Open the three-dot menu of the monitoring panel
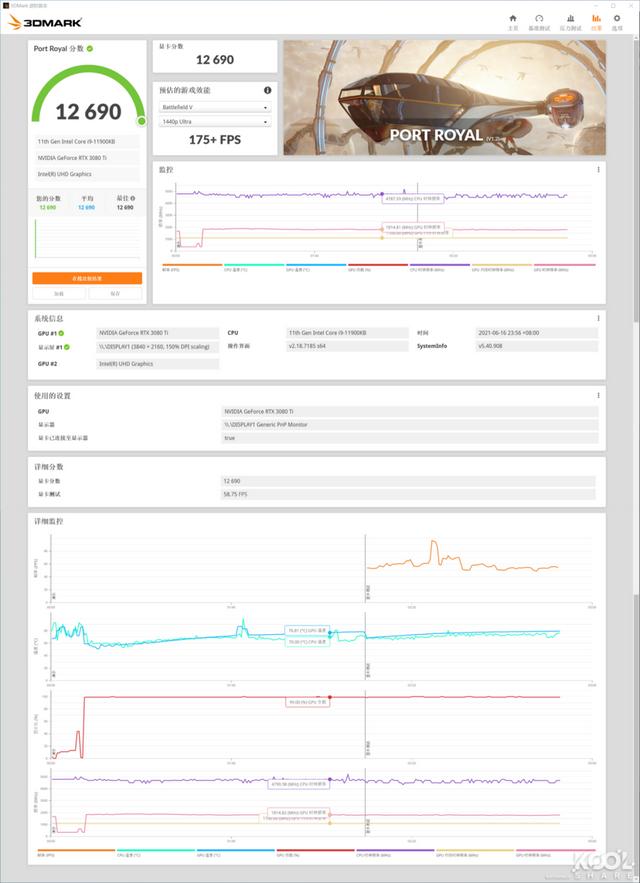Screen dimensions: 640x883 pos(598,170)
